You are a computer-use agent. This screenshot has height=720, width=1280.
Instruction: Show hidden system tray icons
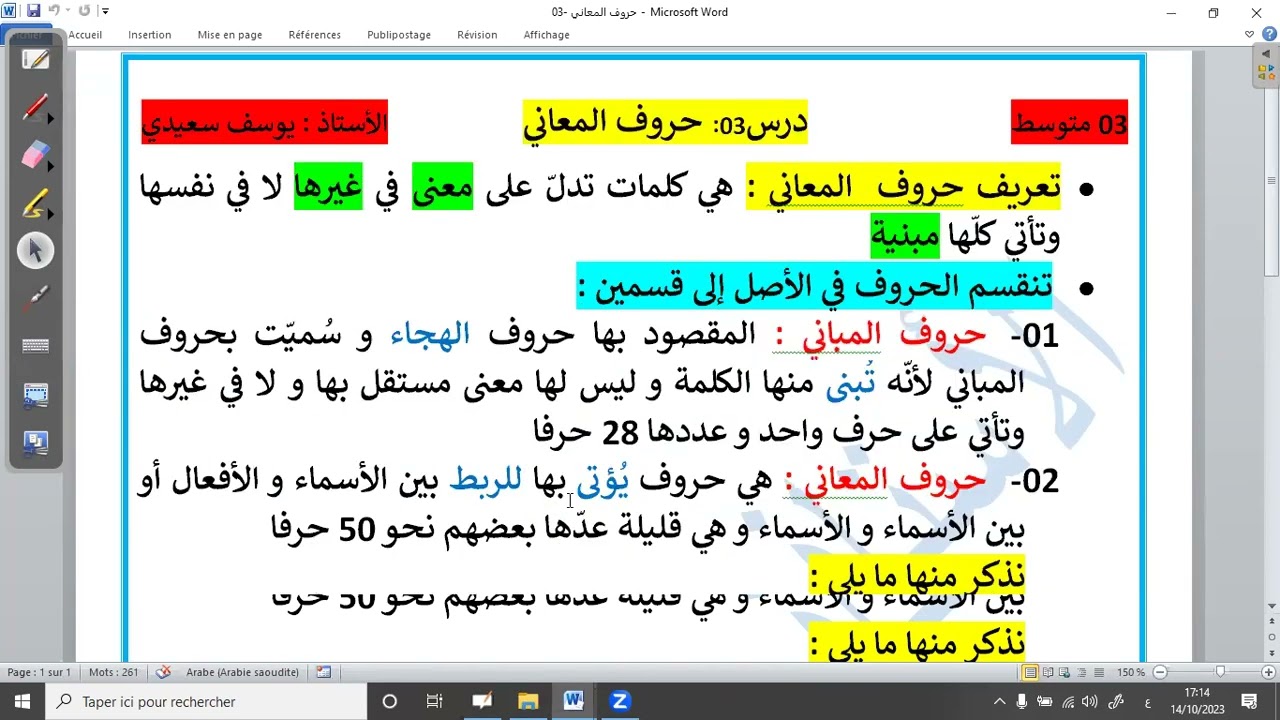[999, 702]
